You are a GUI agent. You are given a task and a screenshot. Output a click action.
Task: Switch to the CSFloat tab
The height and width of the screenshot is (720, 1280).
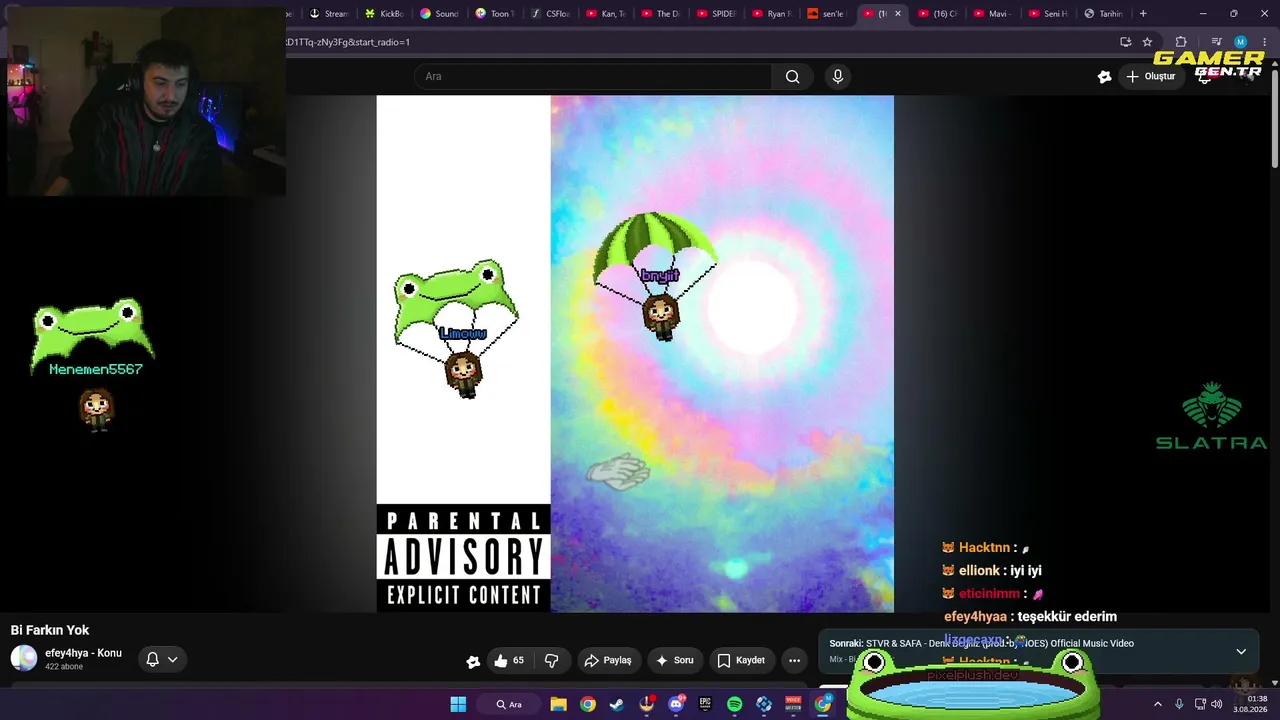tap(550, 14)
